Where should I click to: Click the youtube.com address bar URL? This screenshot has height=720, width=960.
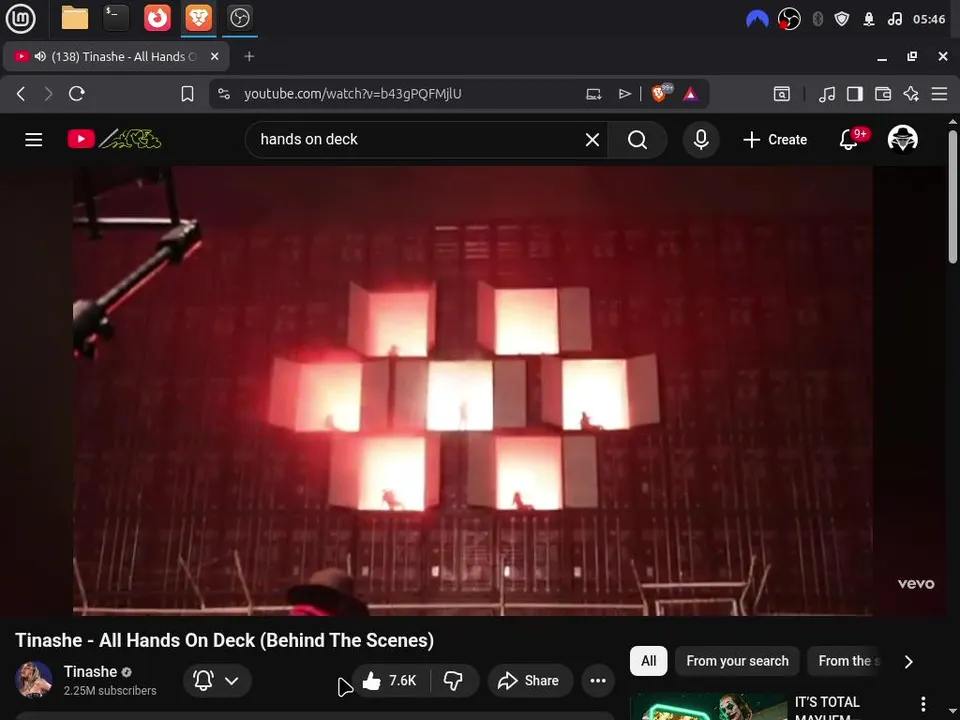353,94
